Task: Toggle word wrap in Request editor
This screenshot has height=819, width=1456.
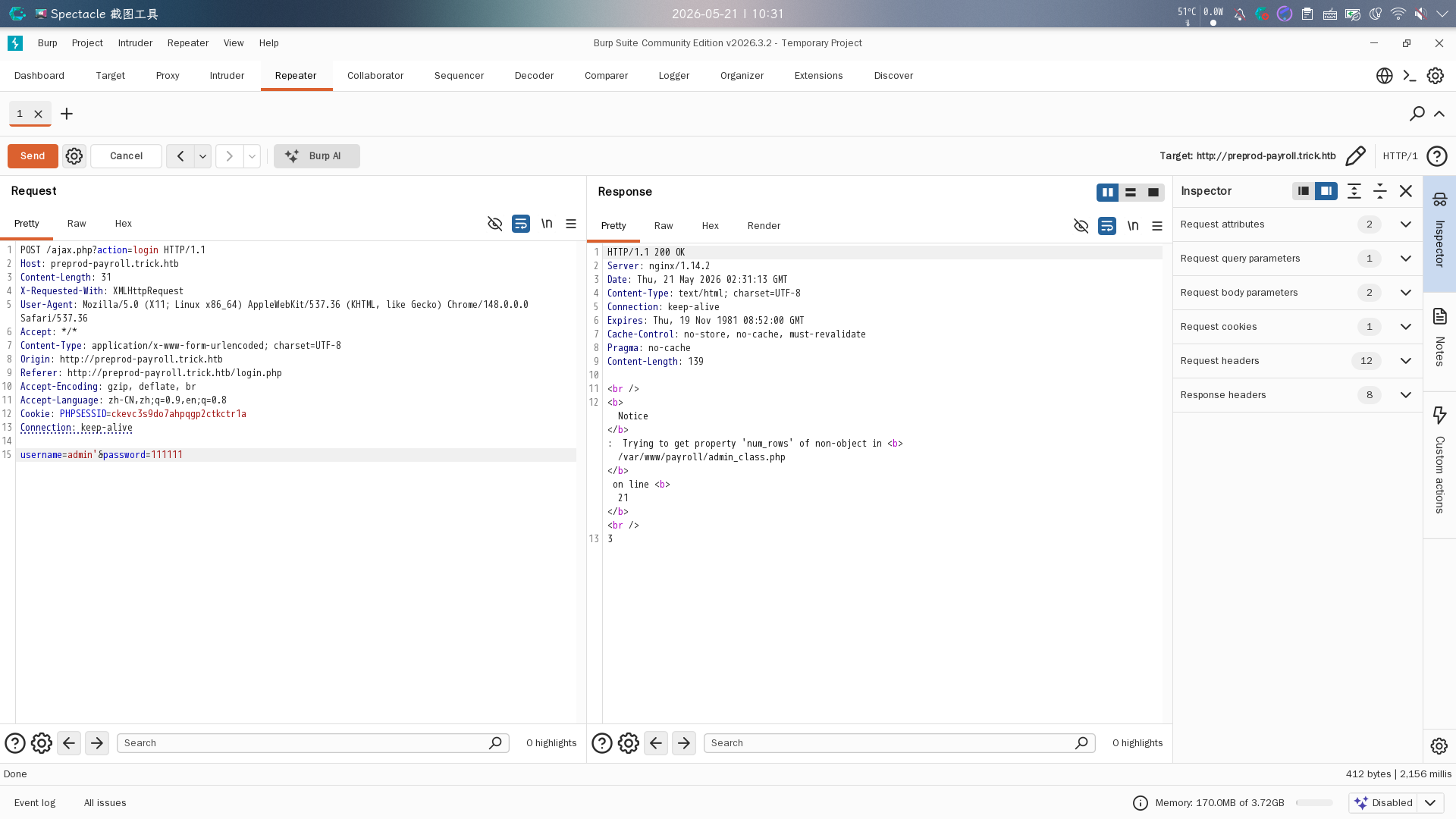Action: point(521,224)
